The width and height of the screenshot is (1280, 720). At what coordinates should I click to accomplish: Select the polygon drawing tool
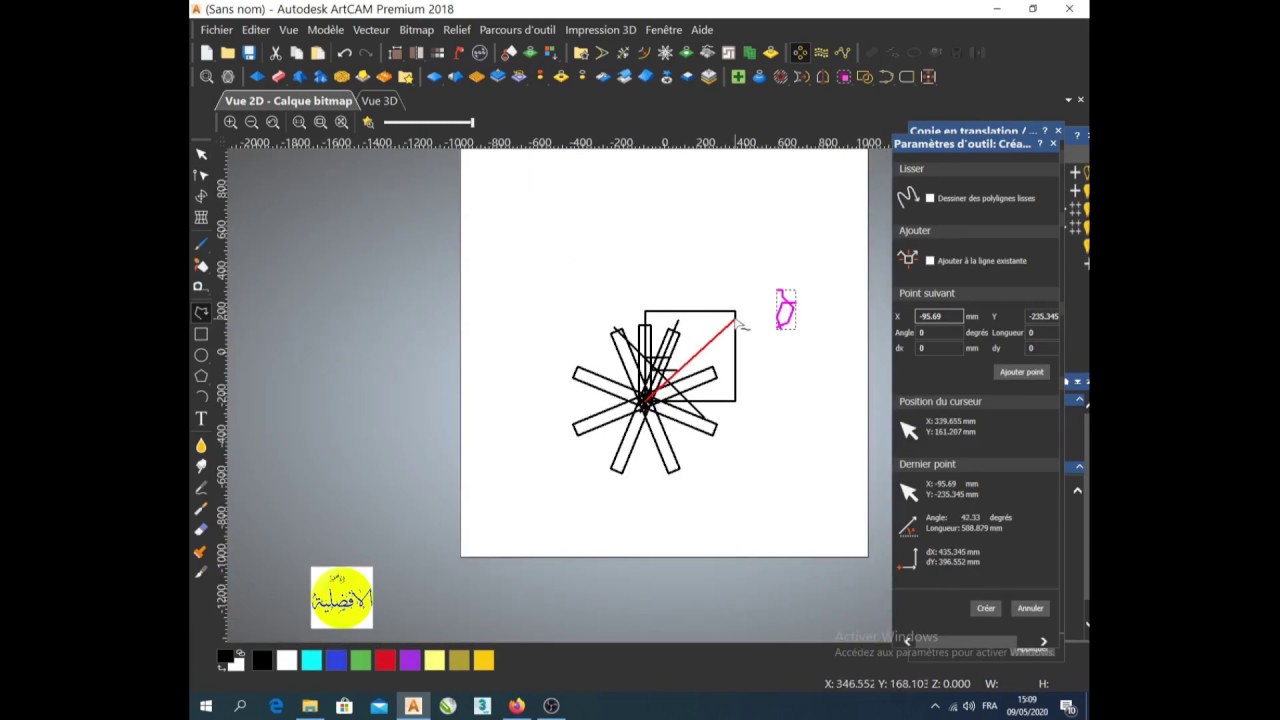tap(201, 376)
